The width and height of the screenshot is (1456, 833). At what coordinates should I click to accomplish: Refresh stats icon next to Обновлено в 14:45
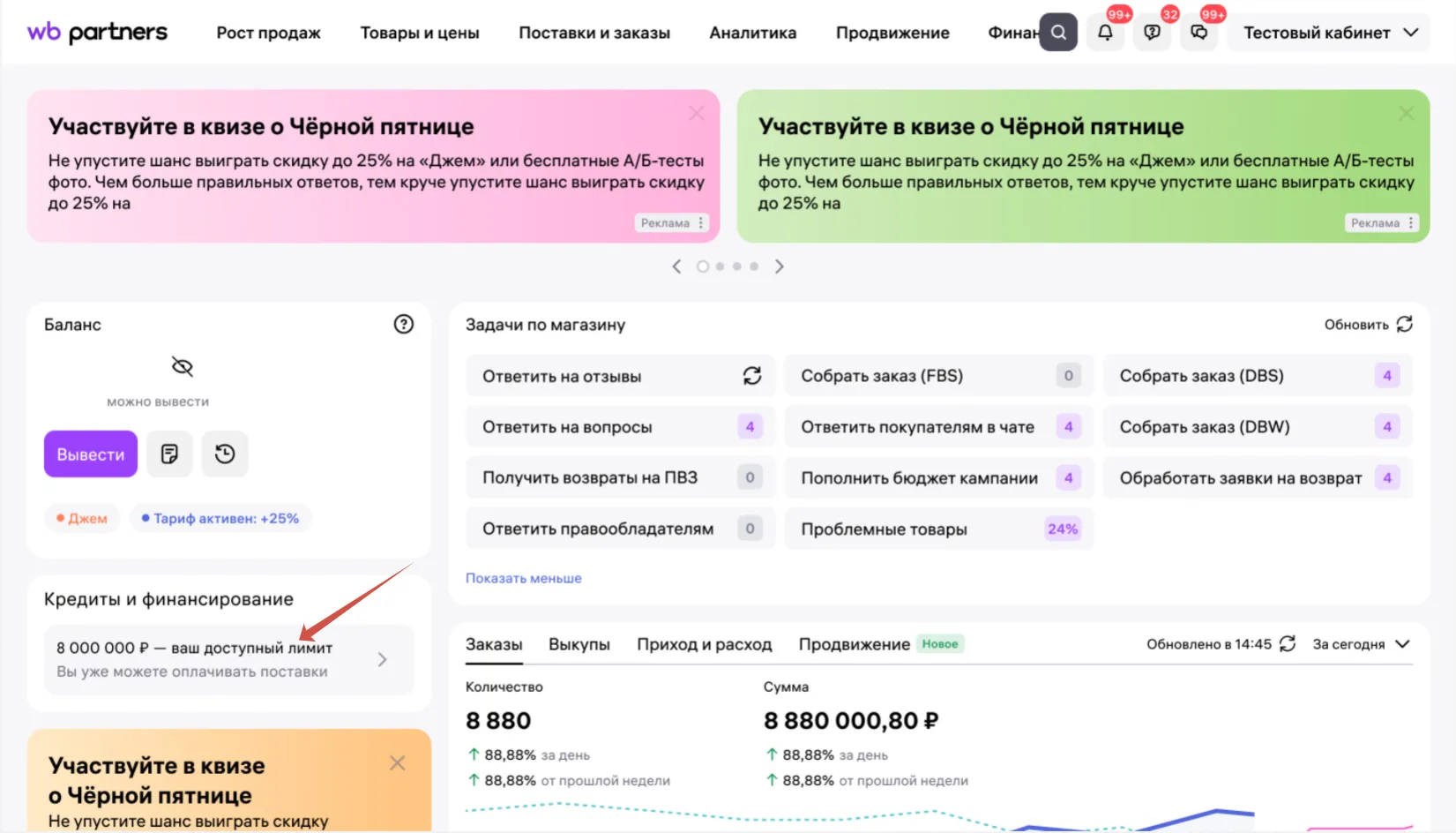[x=1288, y=643]
